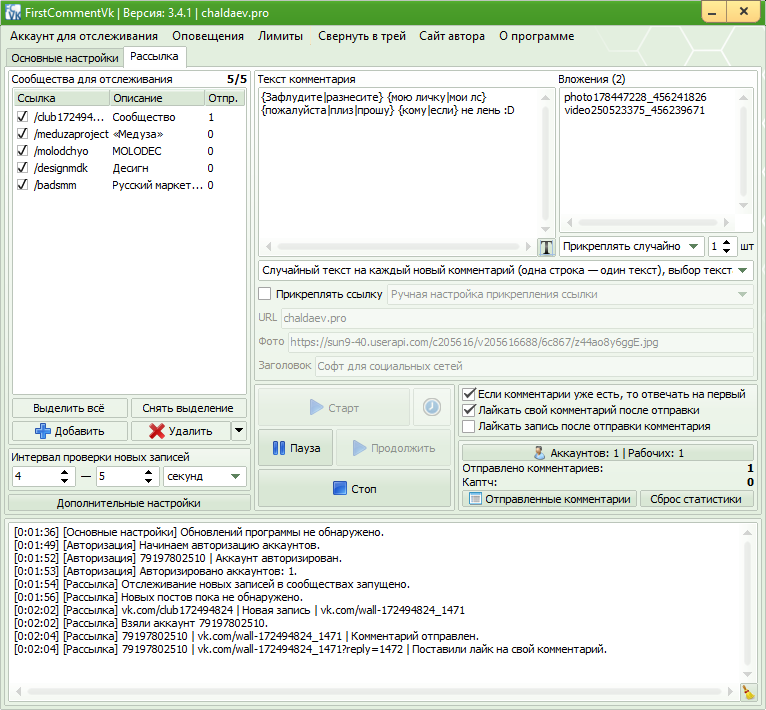Click Добавить with the blue plus icon

click(69, 431)
